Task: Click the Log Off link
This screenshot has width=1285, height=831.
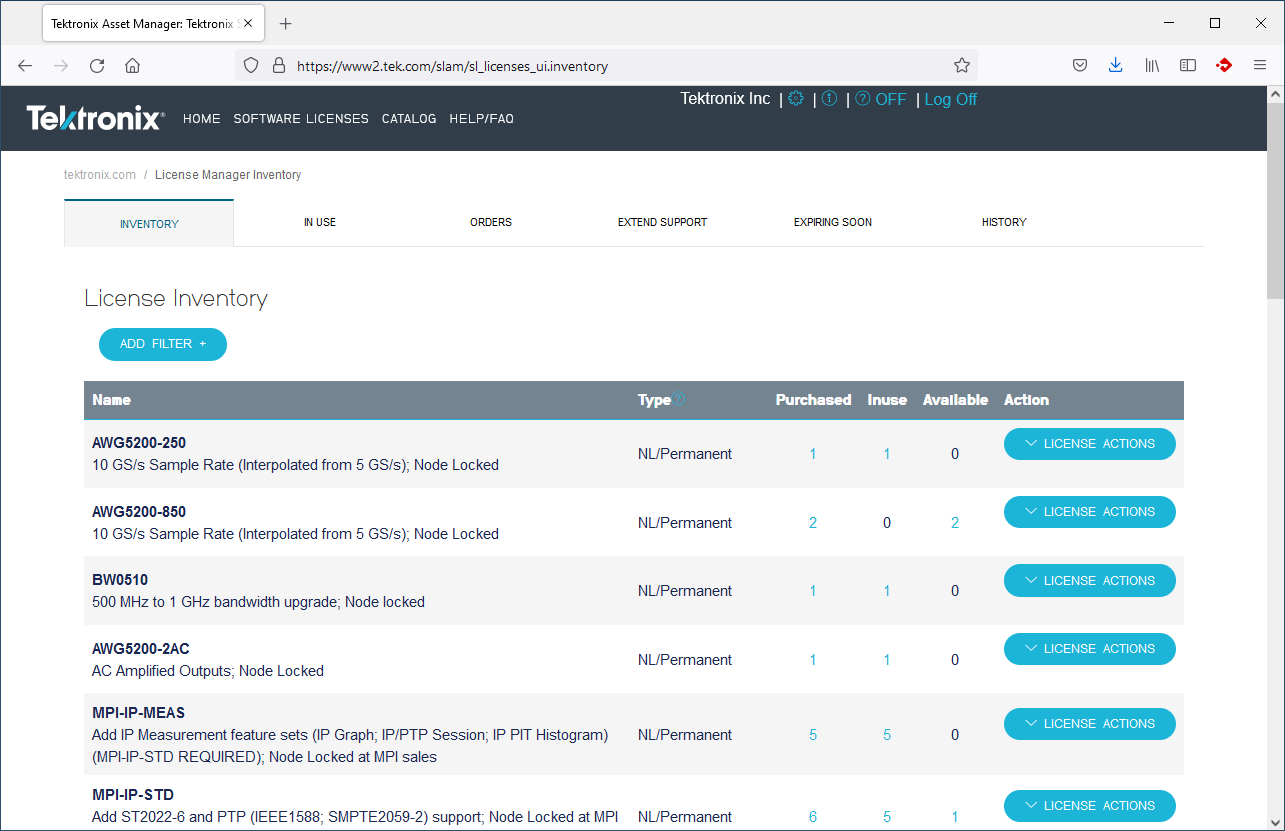Action: click(950, 99)
